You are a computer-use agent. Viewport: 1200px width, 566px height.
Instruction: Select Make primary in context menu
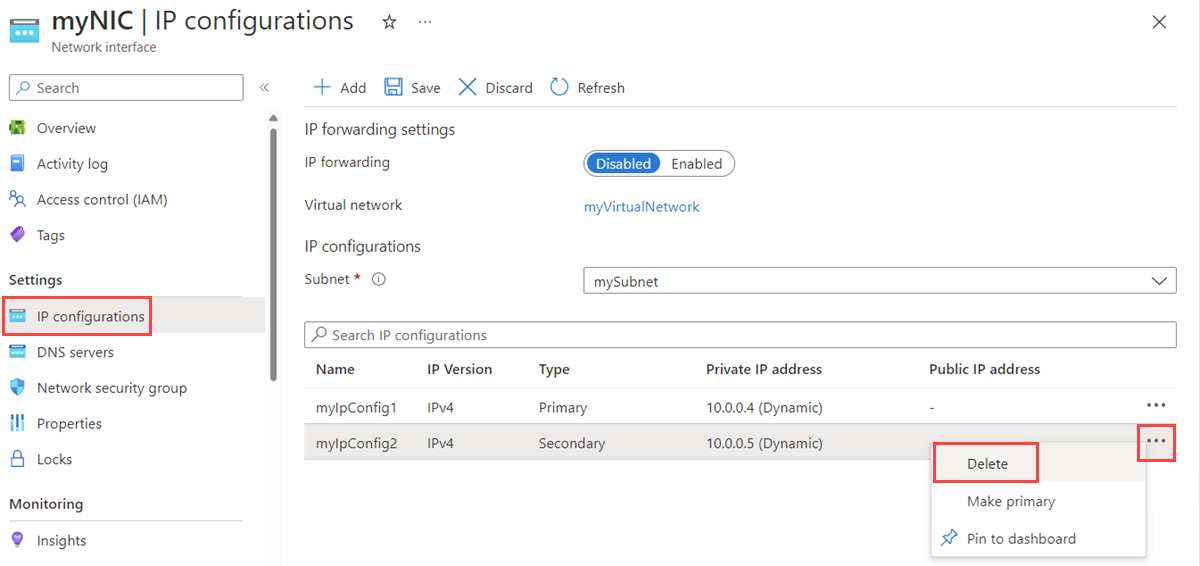pos(1010,501)
